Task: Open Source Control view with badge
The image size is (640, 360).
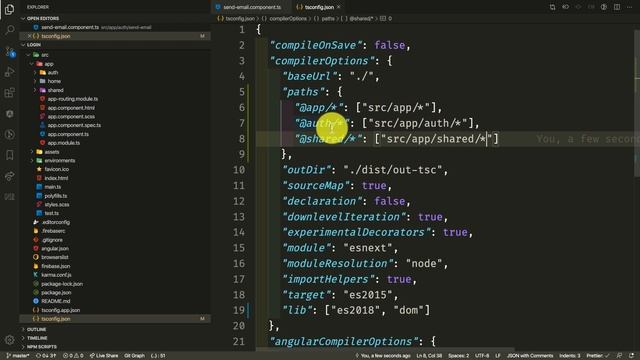Action: [9, 51]
